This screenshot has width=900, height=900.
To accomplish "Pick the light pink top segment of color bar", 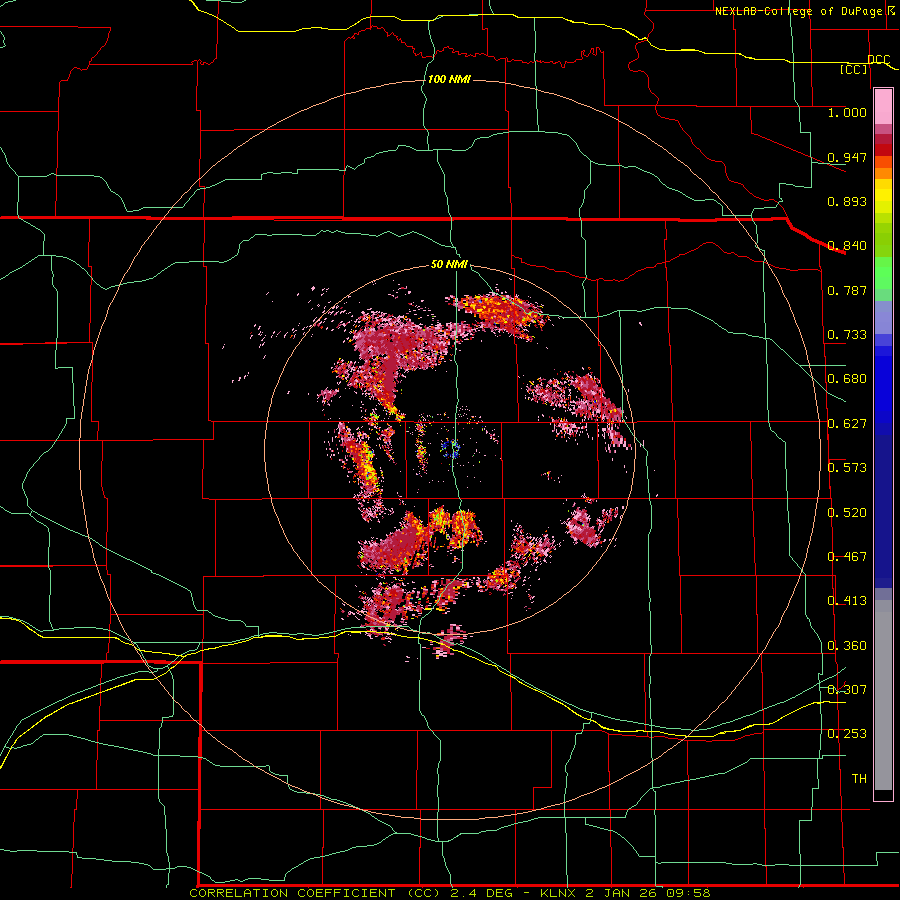I will point(883,107).
